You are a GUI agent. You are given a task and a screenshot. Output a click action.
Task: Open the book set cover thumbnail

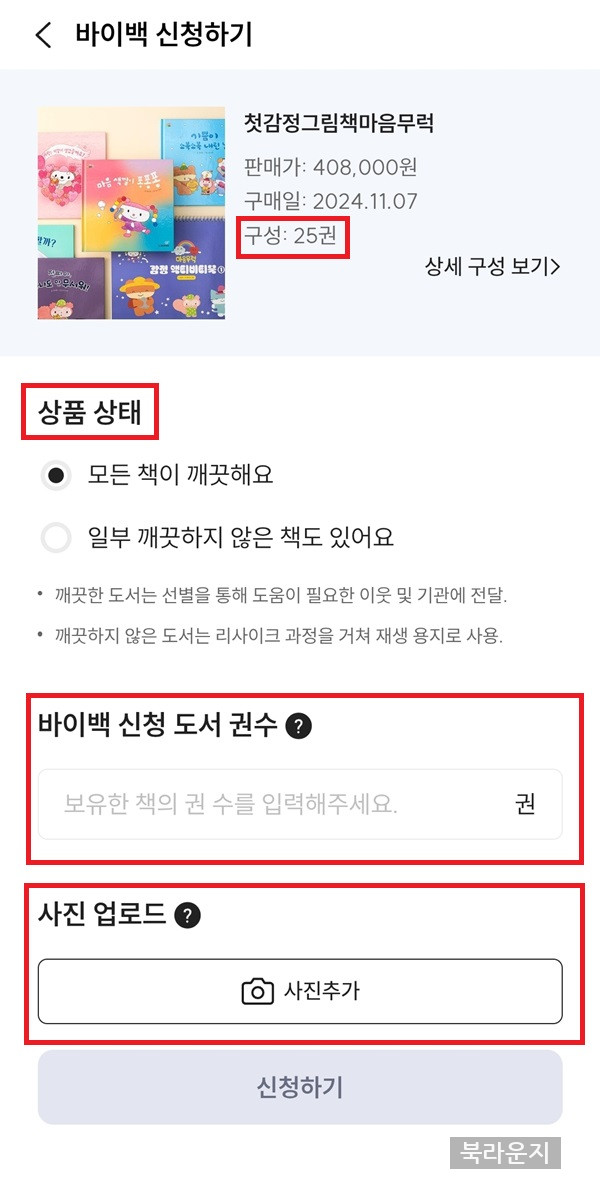(131, 213)
